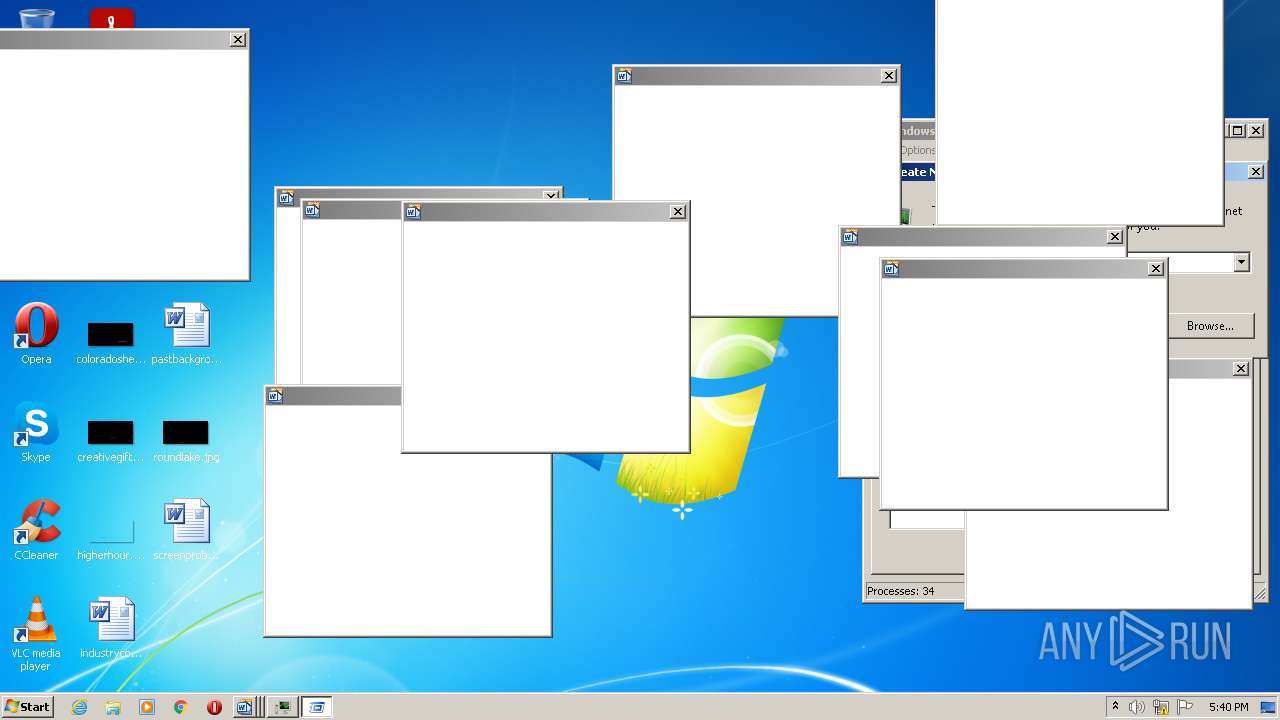Select the Recycle Bin desktop icon
The height and width of the screenshot is (720, 1280).
click(x=37, y=18)
